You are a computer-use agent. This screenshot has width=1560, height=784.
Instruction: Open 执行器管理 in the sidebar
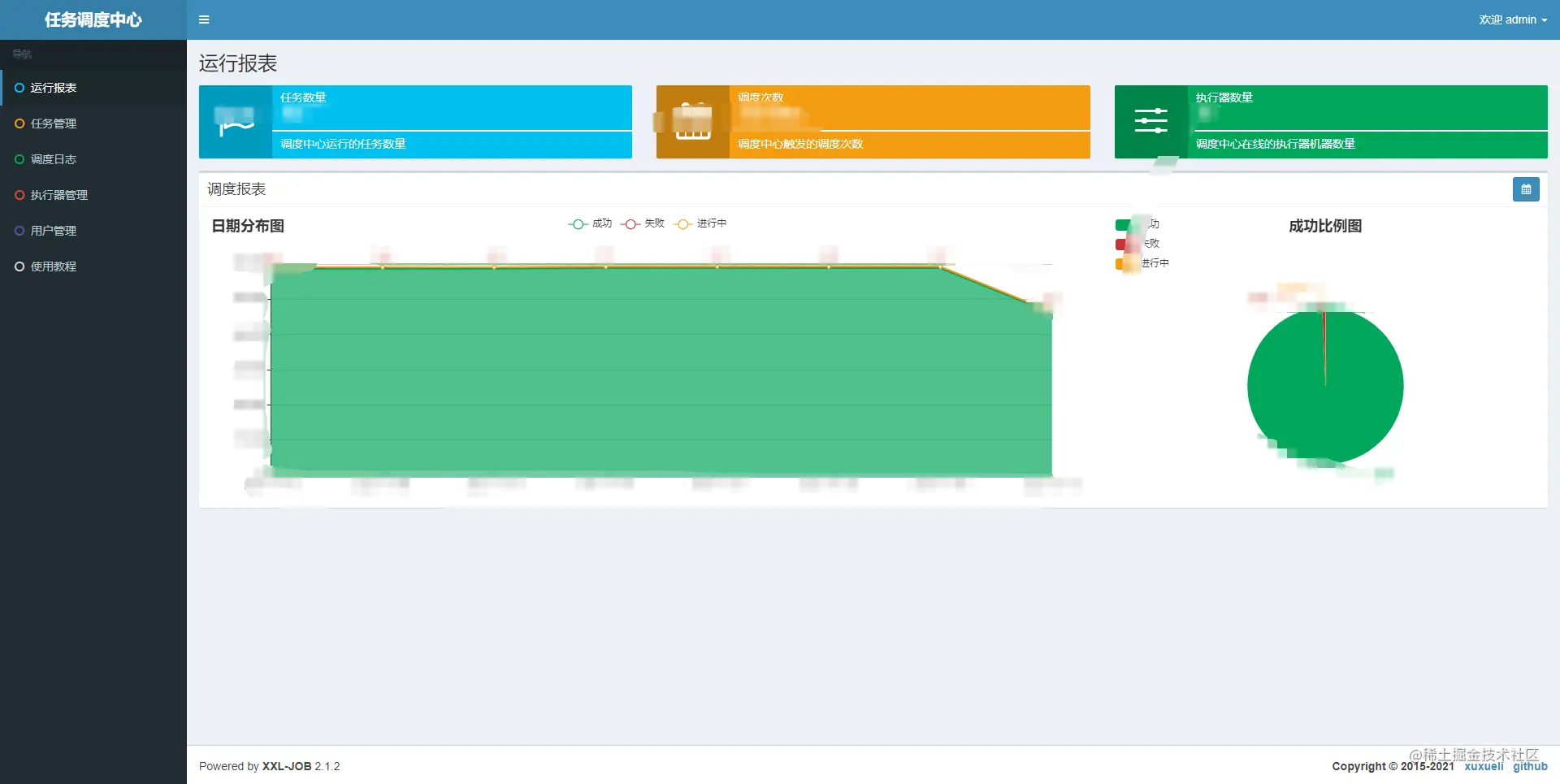[x=93, y=195]
